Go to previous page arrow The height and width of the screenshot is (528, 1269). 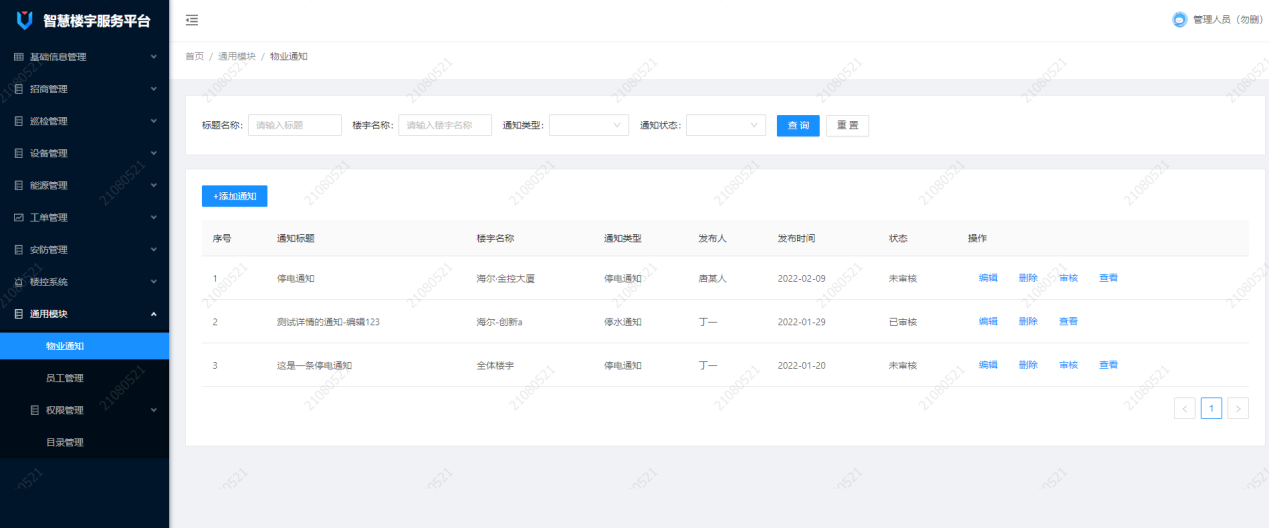pyautogui.click(x=1185, y=408)
